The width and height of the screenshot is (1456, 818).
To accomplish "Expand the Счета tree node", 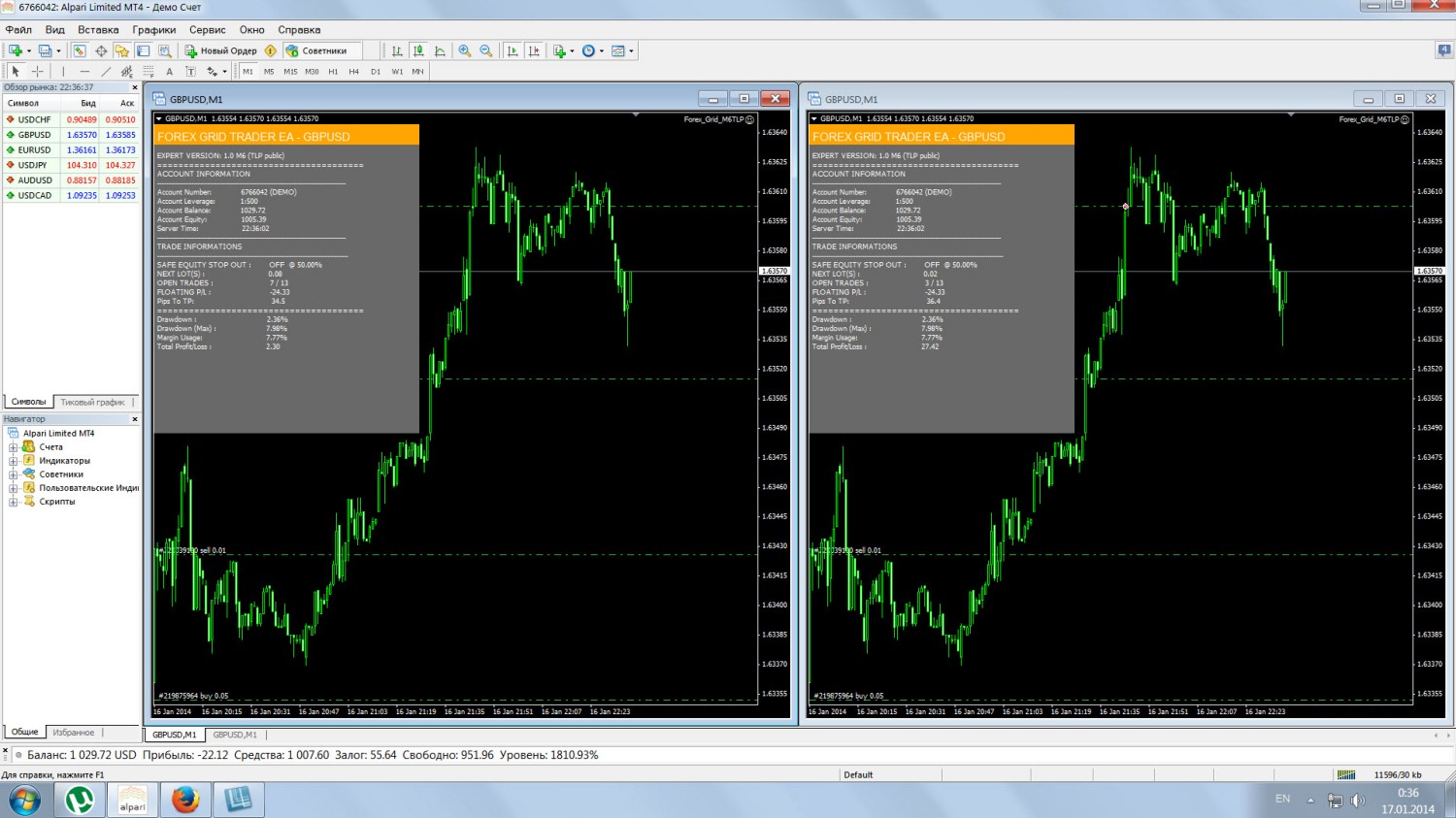I will [14, 447].
